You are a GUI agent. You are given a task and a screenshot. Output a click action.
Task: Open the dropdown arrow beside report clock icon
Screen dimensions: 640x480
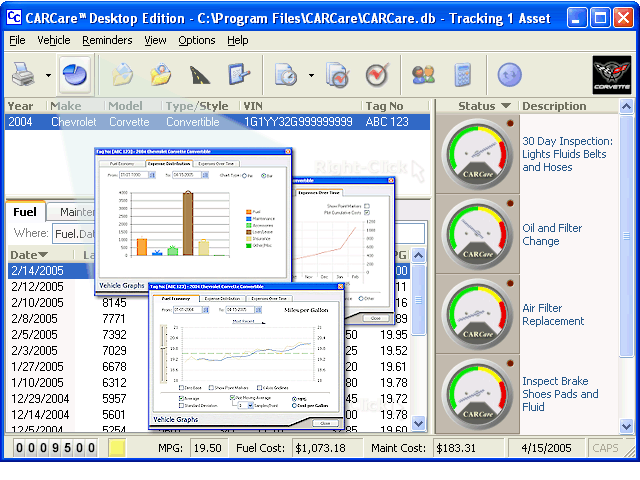pos(311,75)
